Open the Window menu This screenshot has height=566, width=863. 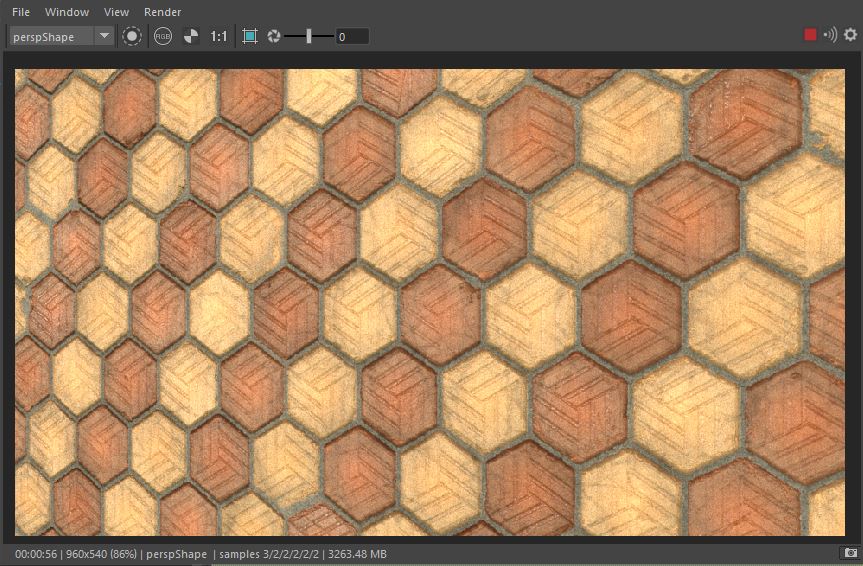[67, 12]
